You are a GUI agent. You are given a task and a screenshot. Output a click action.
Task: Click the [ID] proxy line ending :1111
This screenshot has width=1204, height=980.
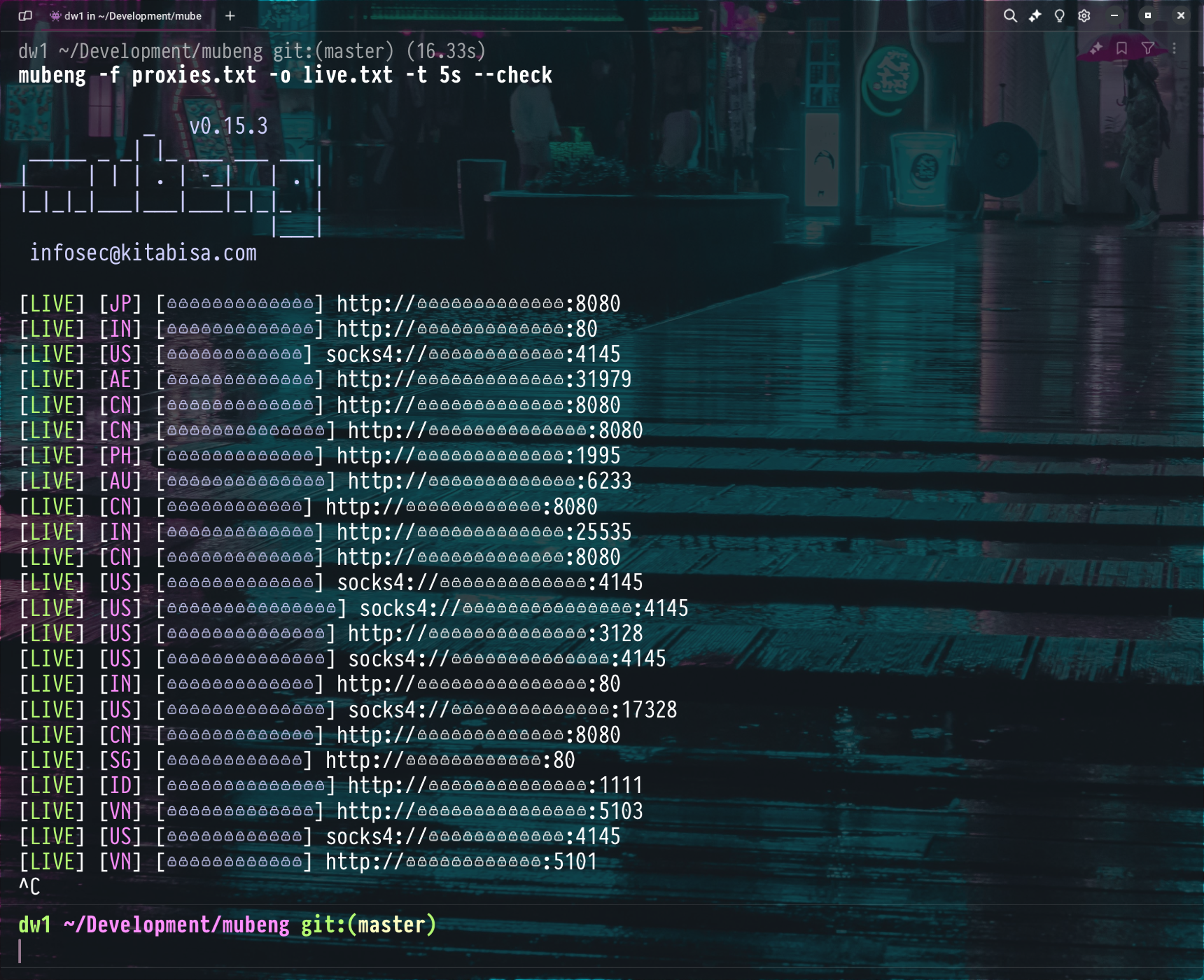click(331, 785)
